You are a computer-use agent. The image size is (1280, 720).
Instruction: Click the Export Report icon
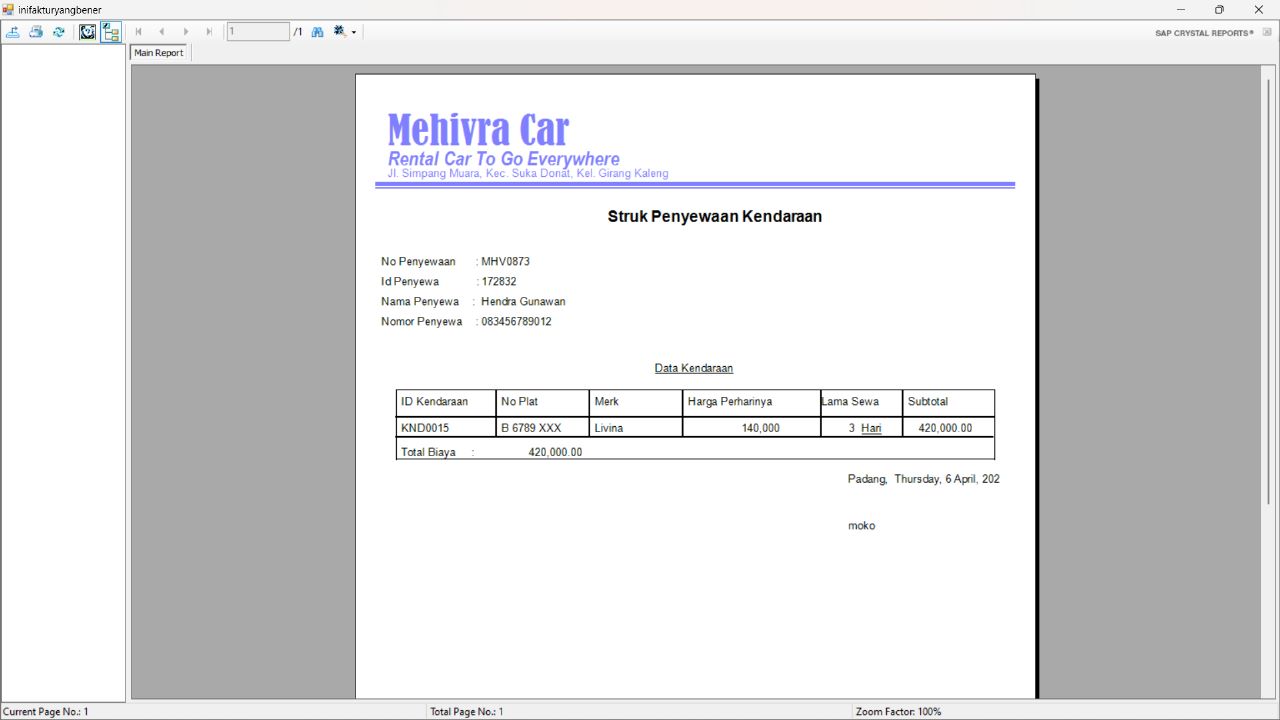click(x=13, y=31)
